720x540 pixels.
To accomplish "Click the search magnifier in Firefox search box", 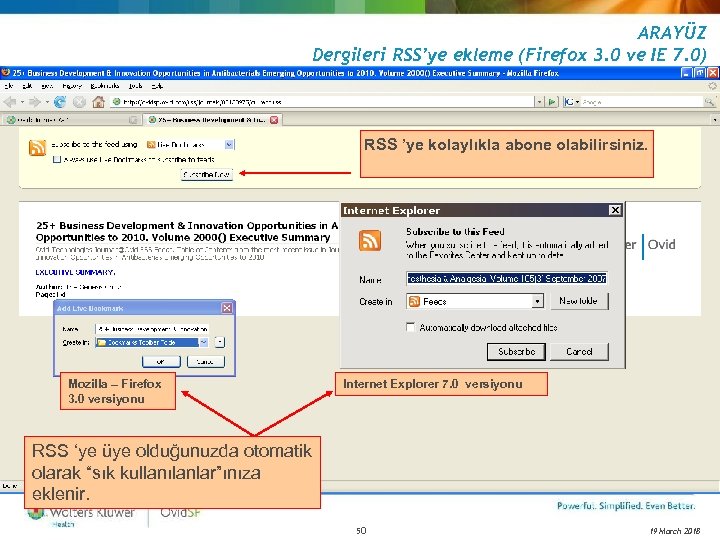I will click(709, 102).
